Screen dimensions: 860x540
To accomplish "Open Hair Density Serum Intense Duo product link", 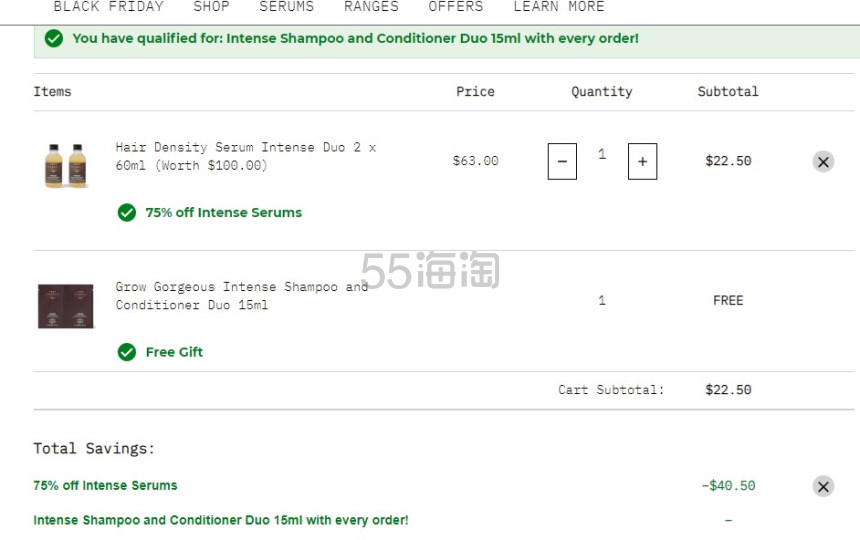I will pos(246,156).
